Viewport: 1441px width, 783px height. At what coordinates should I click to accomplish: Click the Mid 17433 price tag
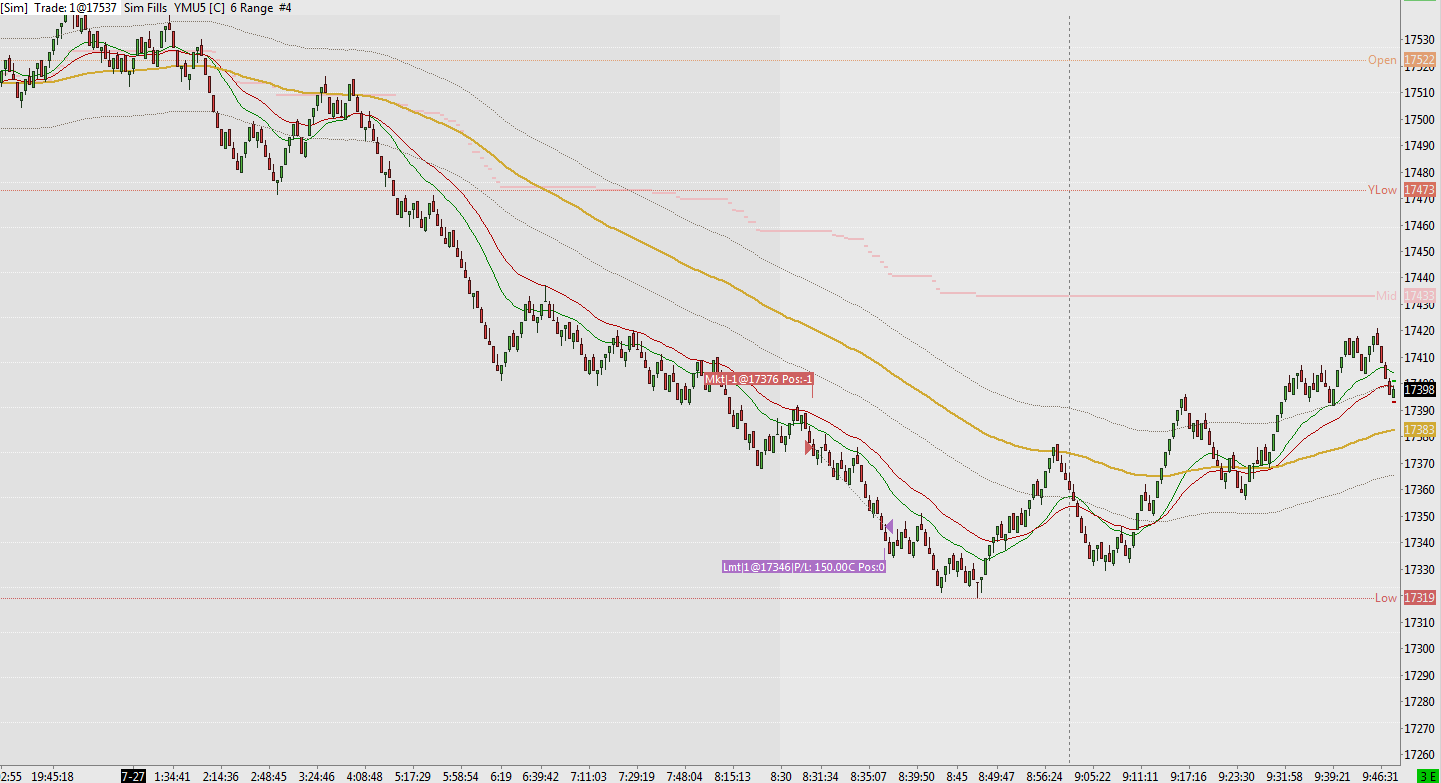point(1419,296)
